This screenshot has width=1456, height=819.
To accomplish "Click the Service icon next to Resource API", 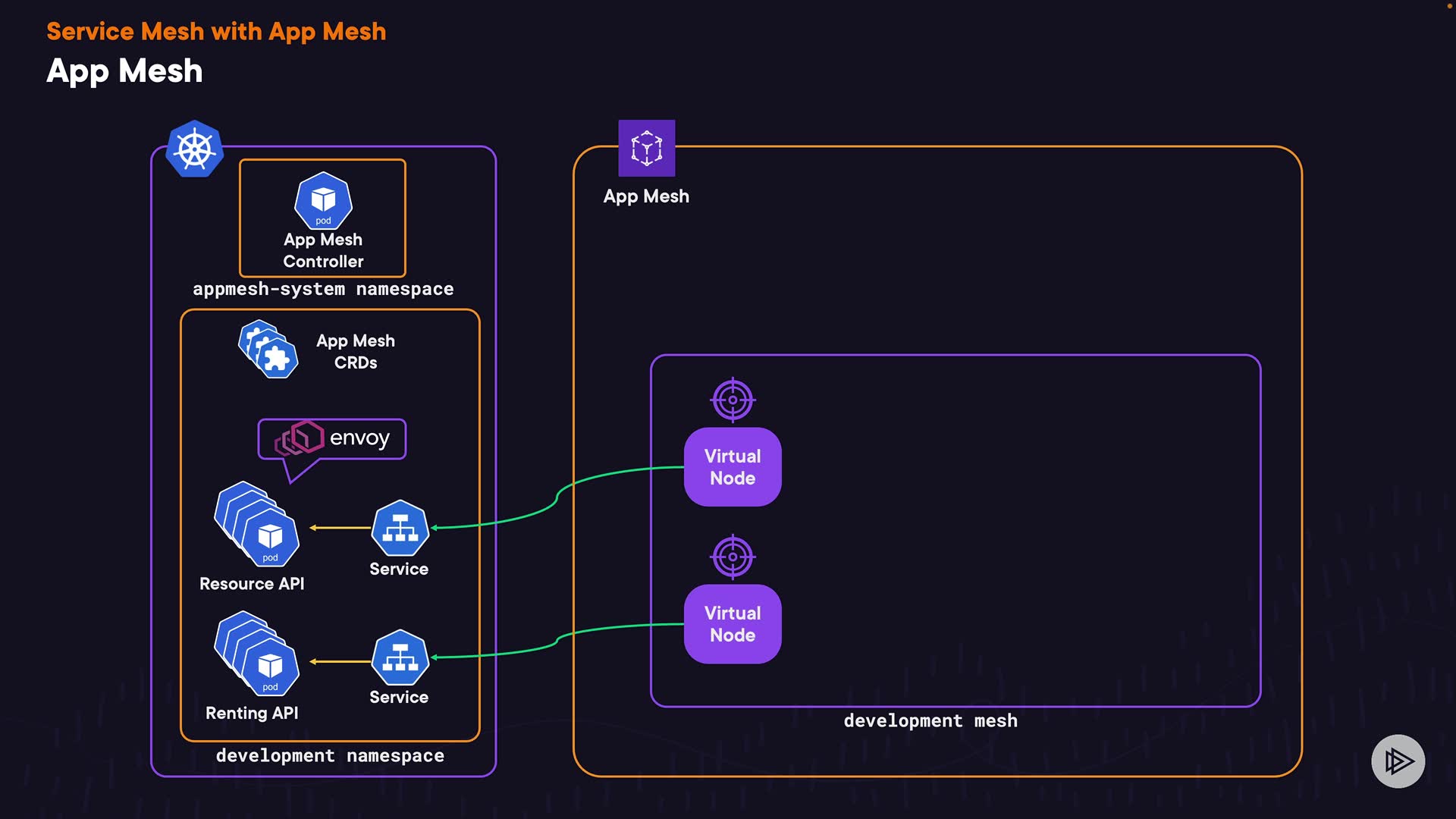I will [400, 528].
